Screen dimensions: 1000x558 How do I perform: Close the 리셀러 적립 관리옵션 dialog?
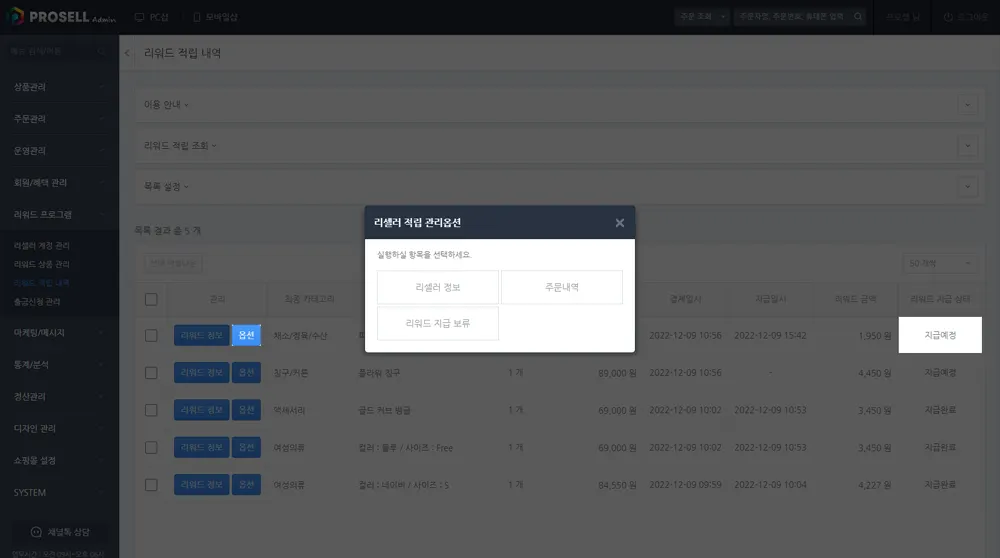[619, 223]
